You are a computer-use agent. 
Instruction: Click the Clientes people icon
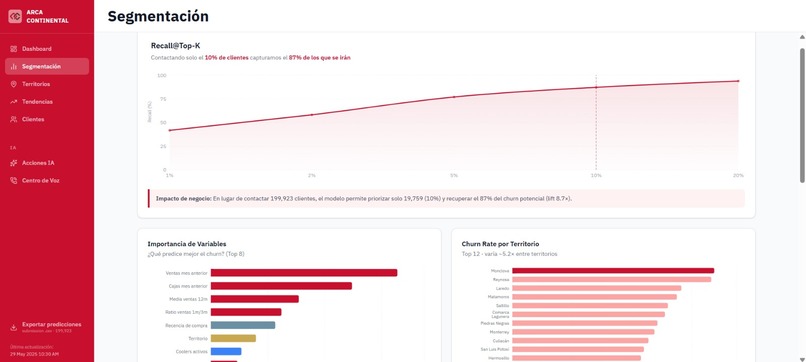tap(14, 119)
